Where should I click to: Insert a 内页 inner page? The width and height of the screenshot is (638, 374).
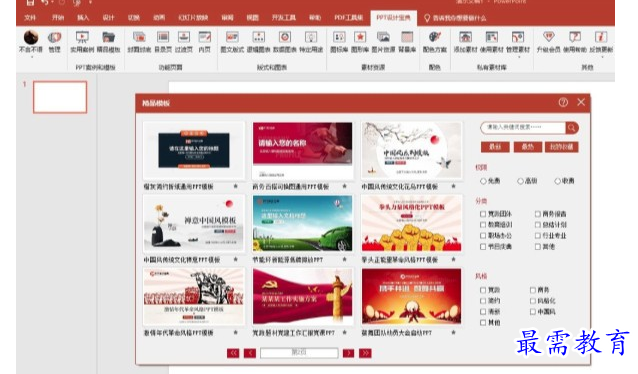(205, 42)
